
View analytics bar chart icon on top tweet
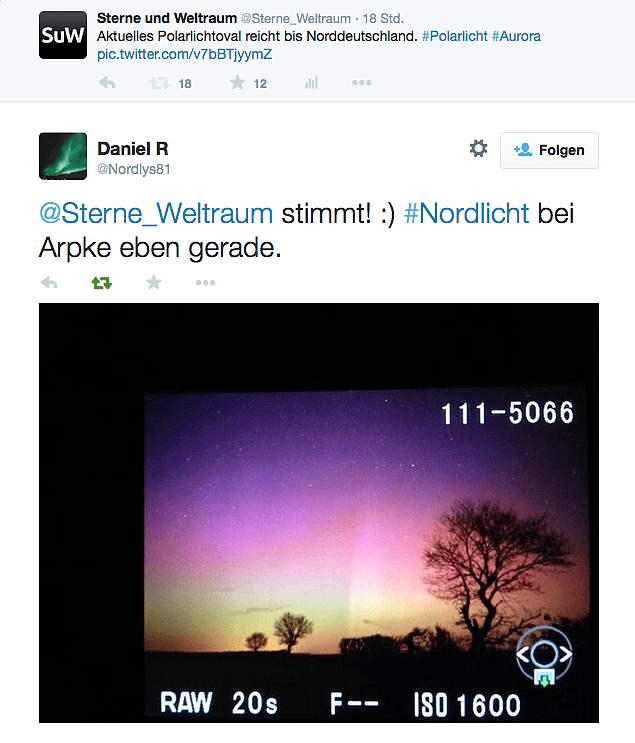click(311, 83)
